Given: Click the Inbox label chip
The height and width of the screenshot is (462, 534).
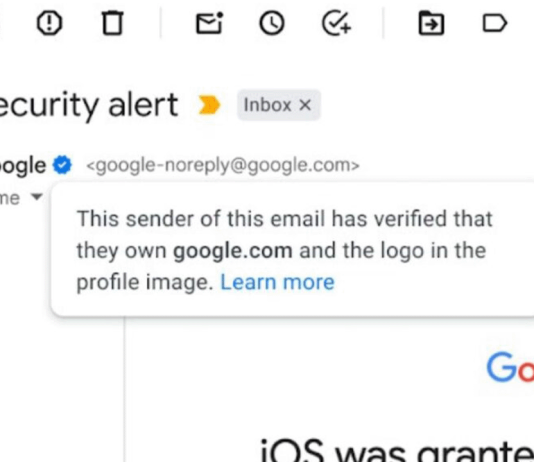Looking at the screenshot, I should (279, 105).
